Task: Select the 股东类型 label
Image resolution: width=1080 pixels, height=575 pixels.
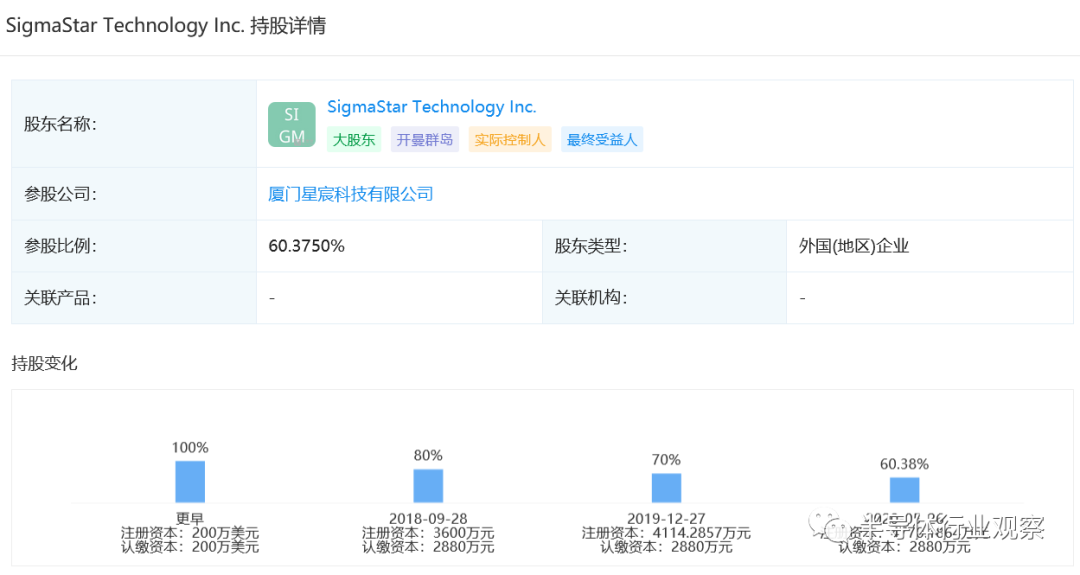Action: (x=591, y=246)
